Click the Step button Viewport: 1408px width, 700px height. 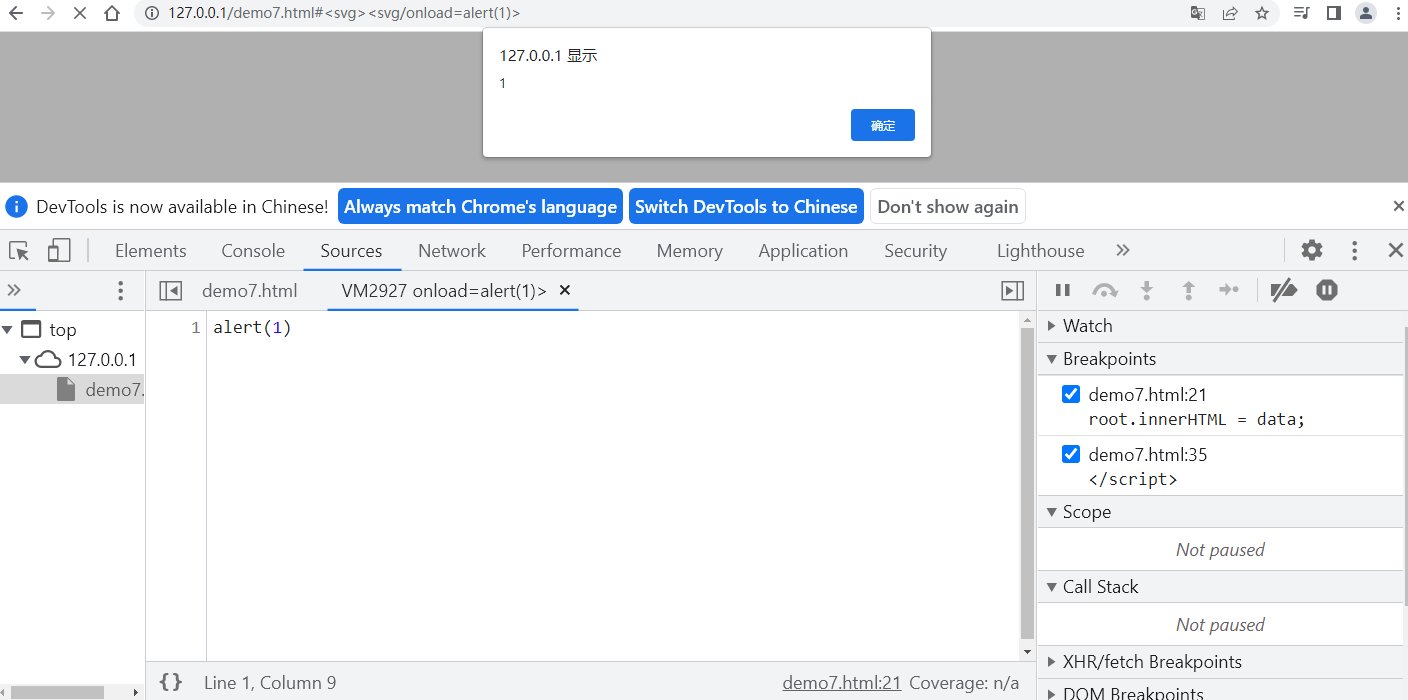1229,290
